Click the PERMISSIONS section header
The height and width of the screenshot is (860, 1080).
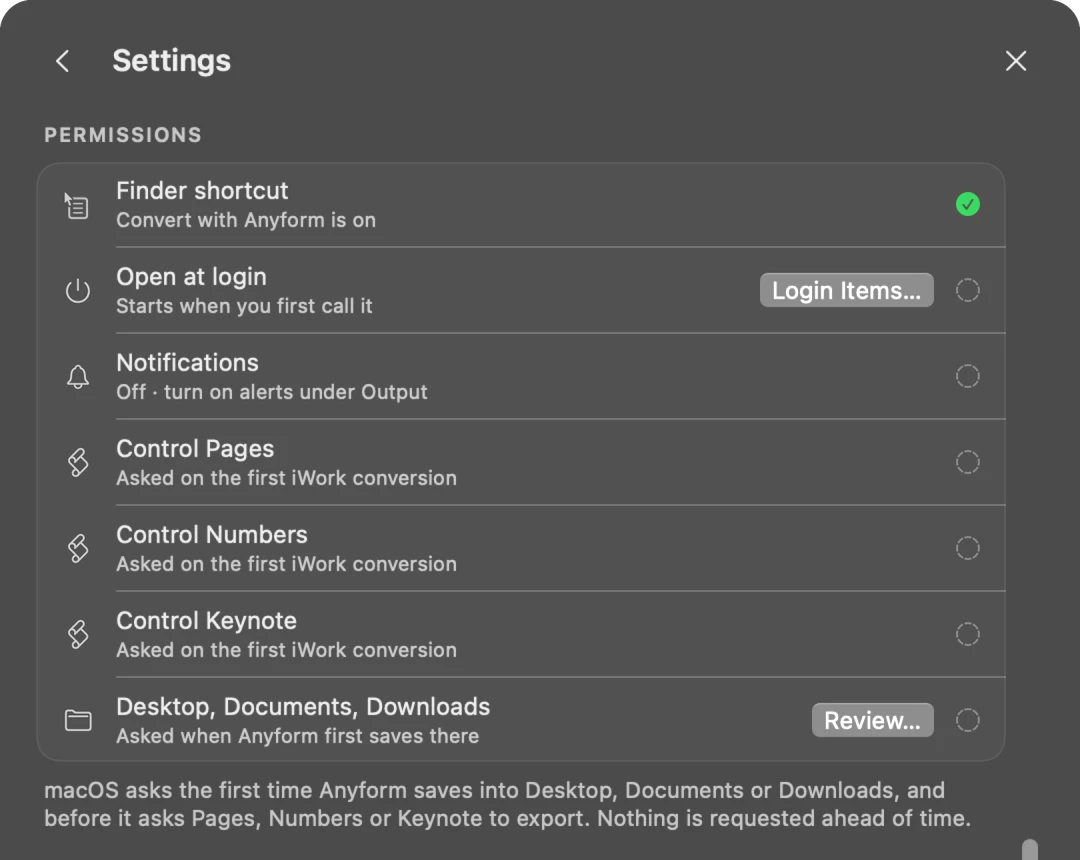(x=123, y=135)
